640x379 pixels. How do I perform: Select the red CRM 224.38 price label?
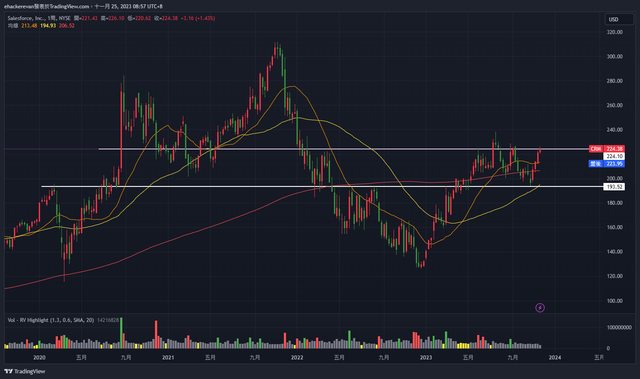(607, 149)
